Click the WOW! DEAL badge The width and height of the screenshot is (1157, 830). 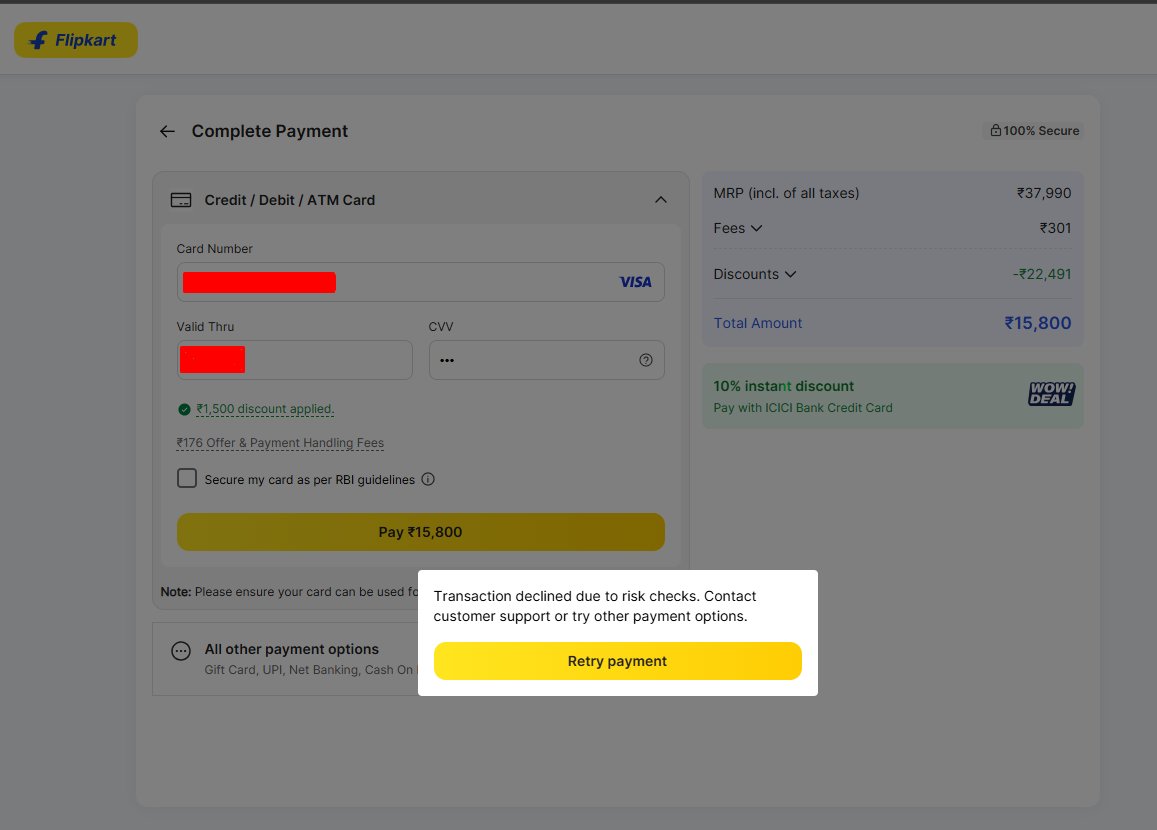[x=1051, y=394]
